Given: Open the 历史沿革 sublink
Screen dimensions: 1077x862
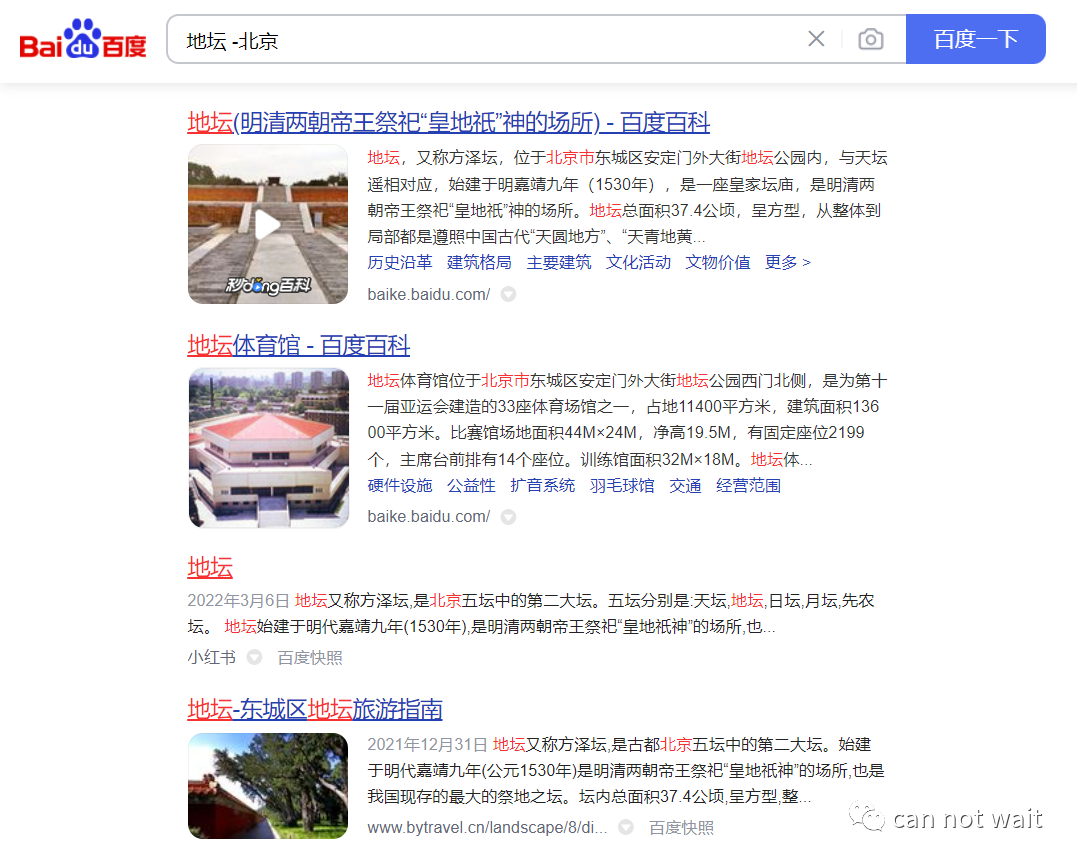Looking at the screenshot, I should coord(400,262).
